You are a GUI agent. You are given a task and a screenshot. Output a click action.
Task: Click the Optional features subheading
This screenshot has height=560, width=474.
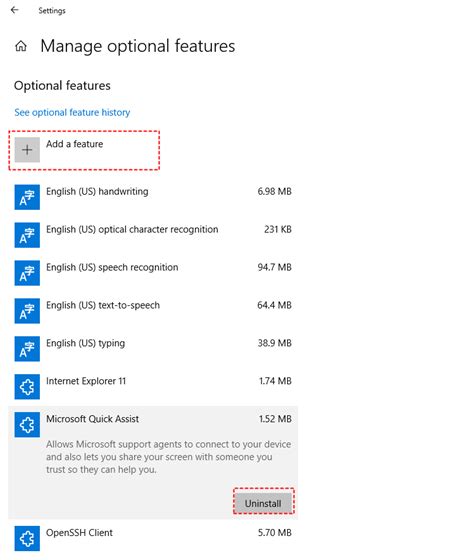[62, 86]
